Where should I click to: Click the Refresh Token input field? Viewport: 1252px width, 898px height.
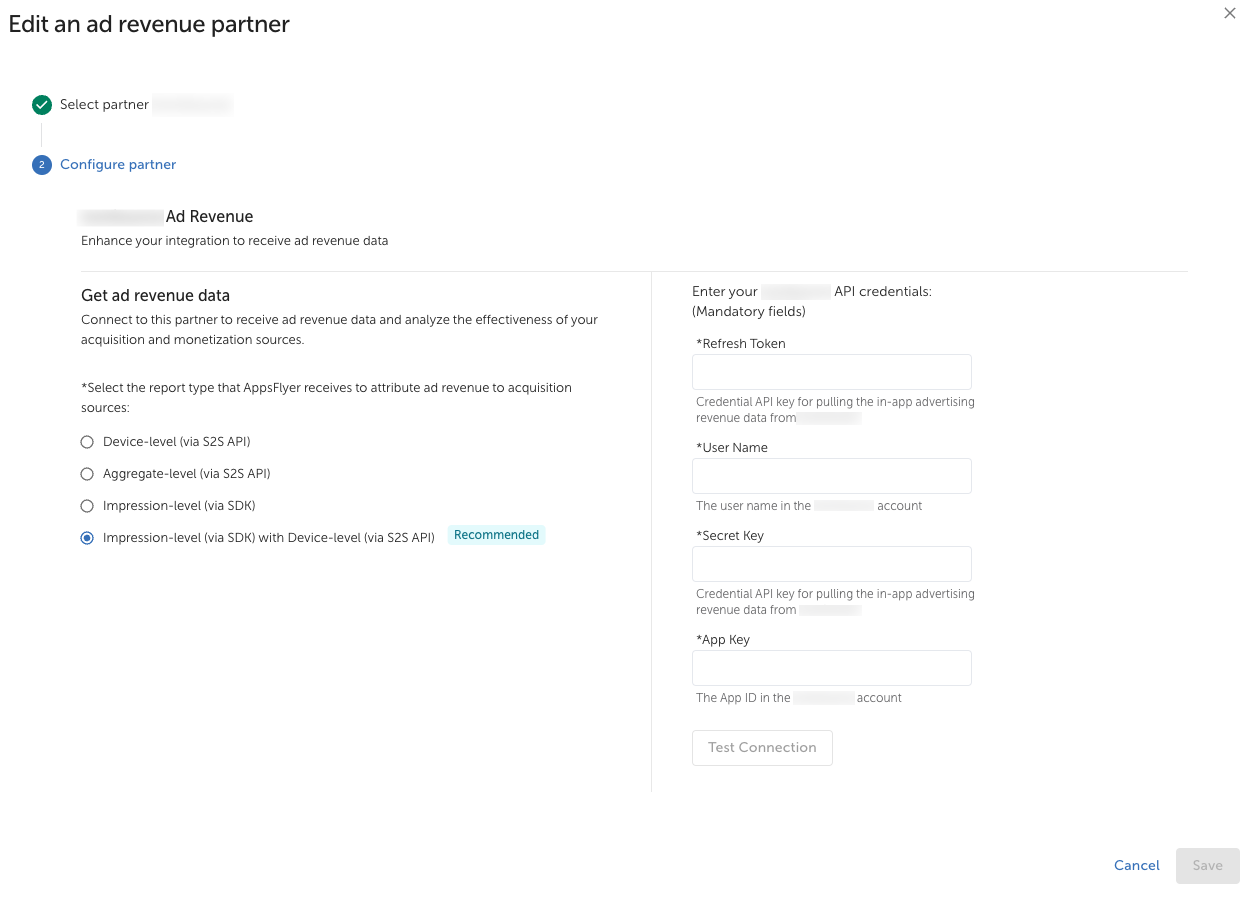coord(831,372)
